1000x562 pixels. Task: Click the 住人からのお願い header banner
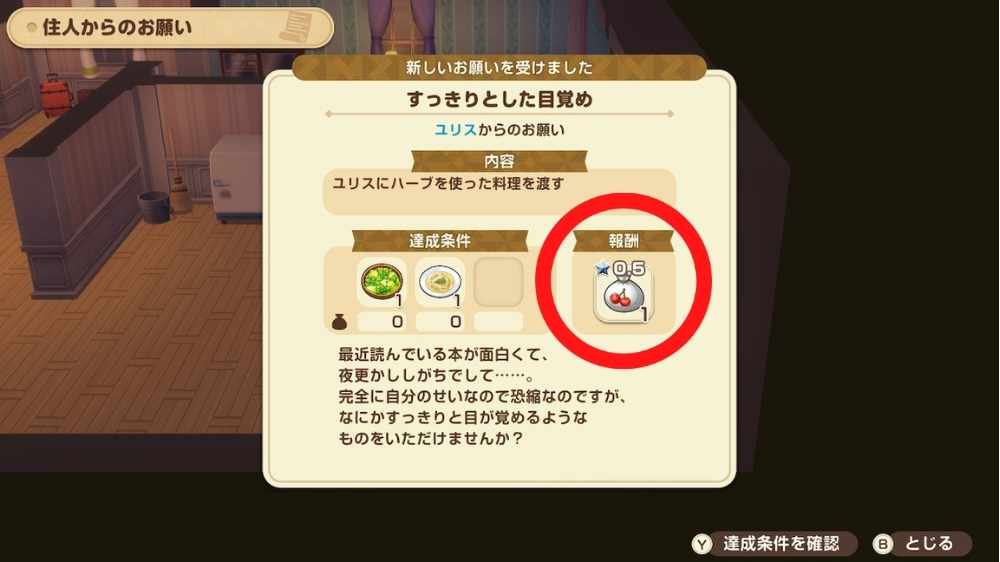pyautogui.click(x=170, y=27)
